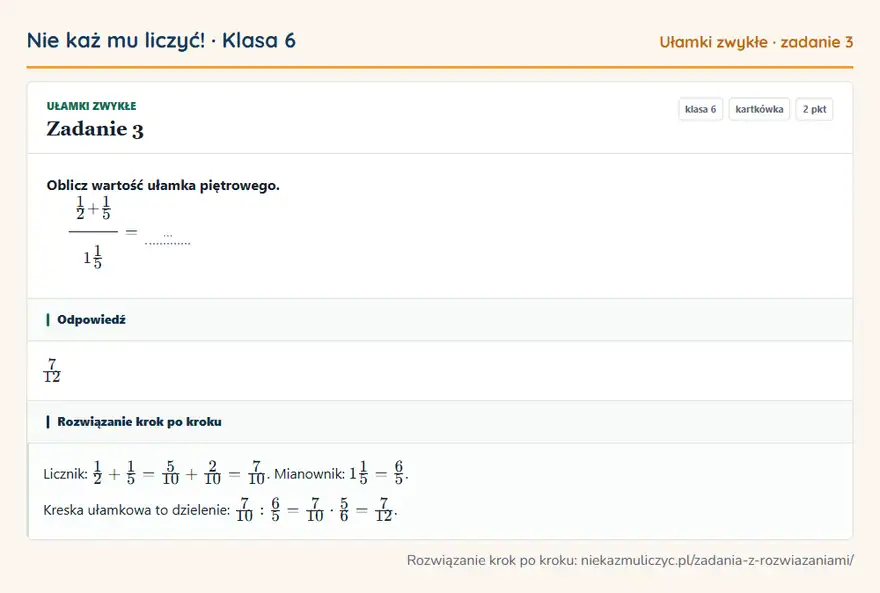Click the dotted answer blank after equals sign
The height and width of the screenshot is (593, 880).
pos(168,239)
